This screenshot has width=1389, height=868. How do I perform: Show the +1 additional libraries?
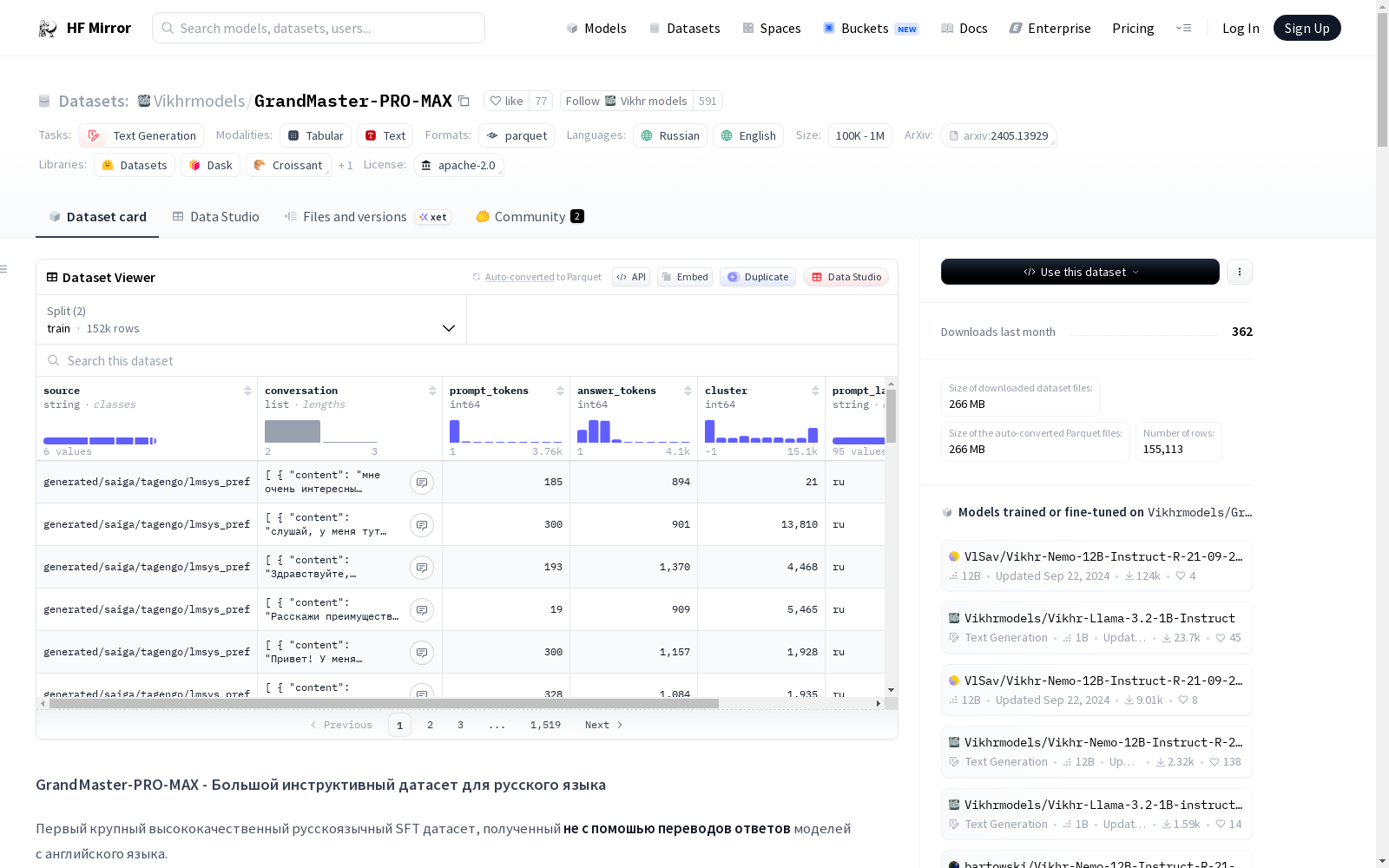click(x=346, y=165)
